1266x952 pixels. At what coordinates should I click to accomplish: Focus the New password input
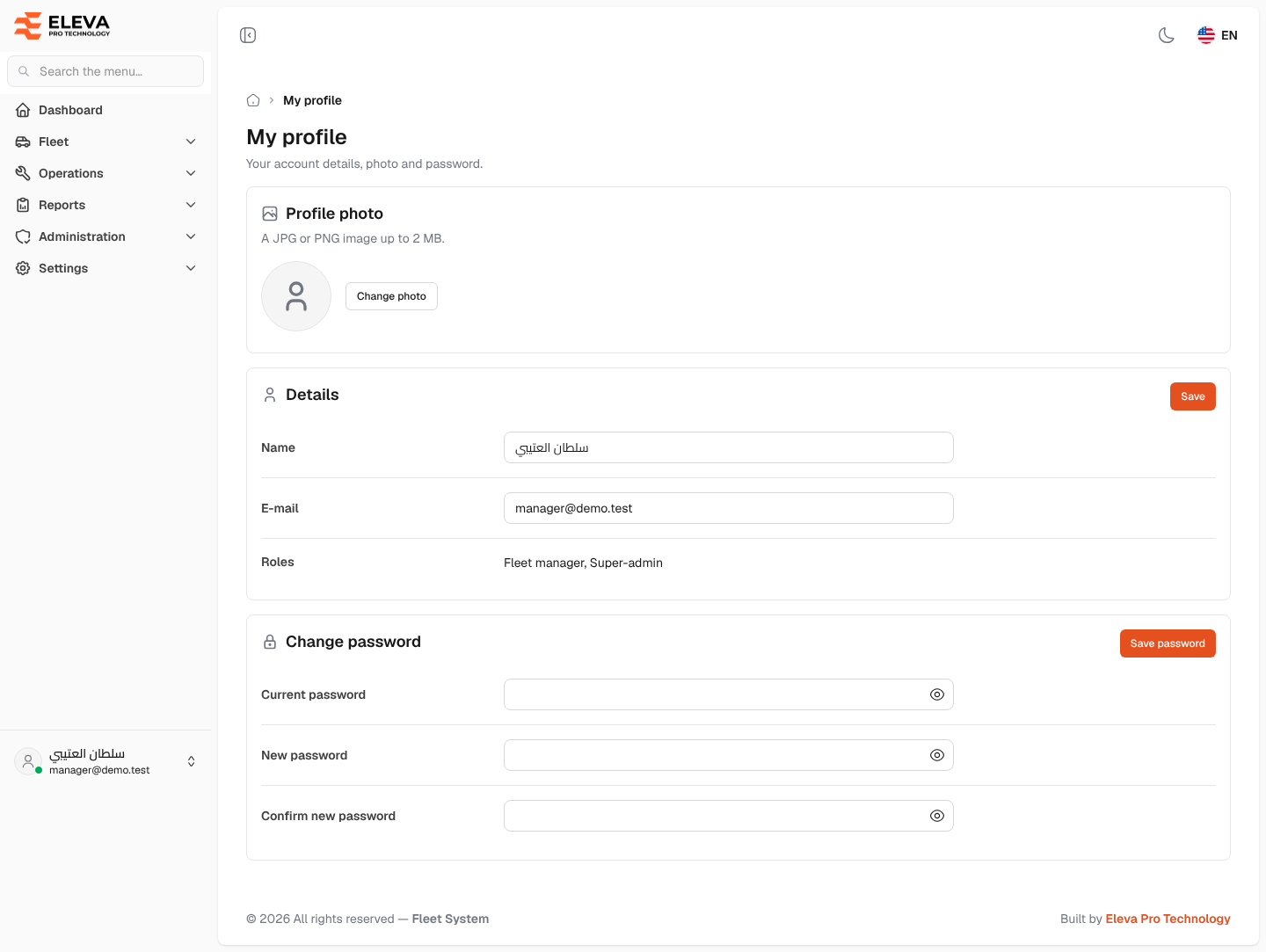pos(729,755)
